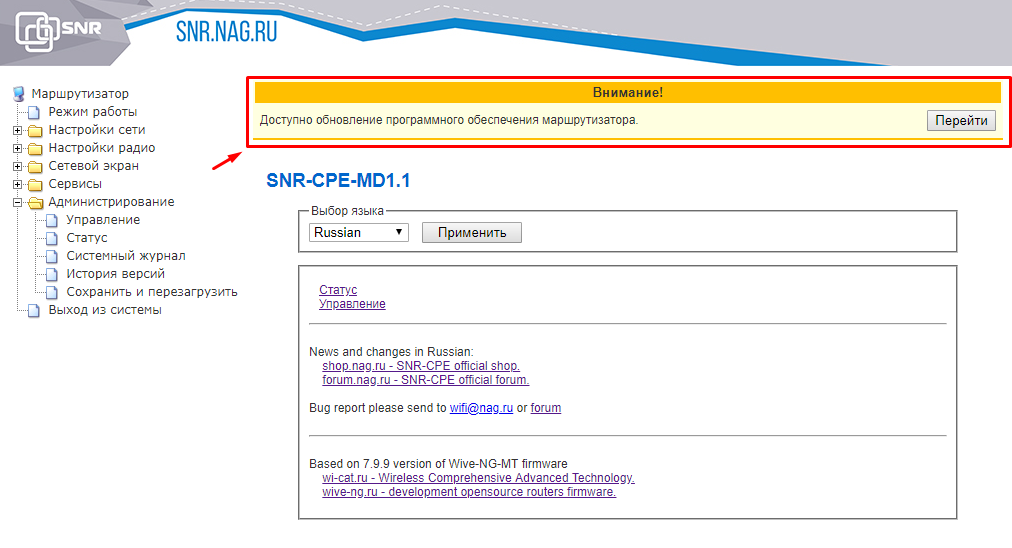Open Сервисы section label
1012x548 pixels.
point(75,184)
